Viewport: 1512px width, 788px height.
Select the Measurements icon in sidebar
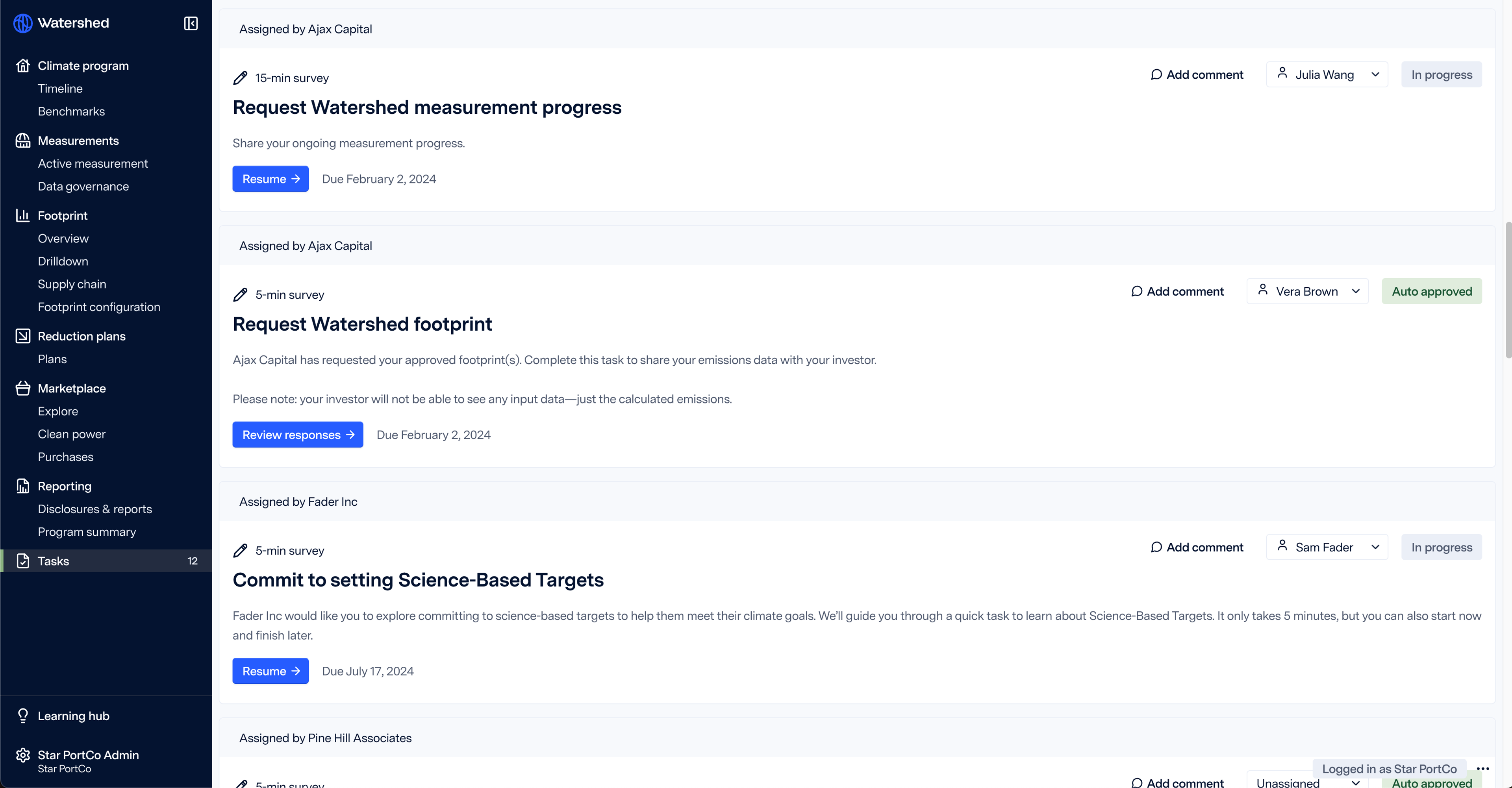click(22, 140)
